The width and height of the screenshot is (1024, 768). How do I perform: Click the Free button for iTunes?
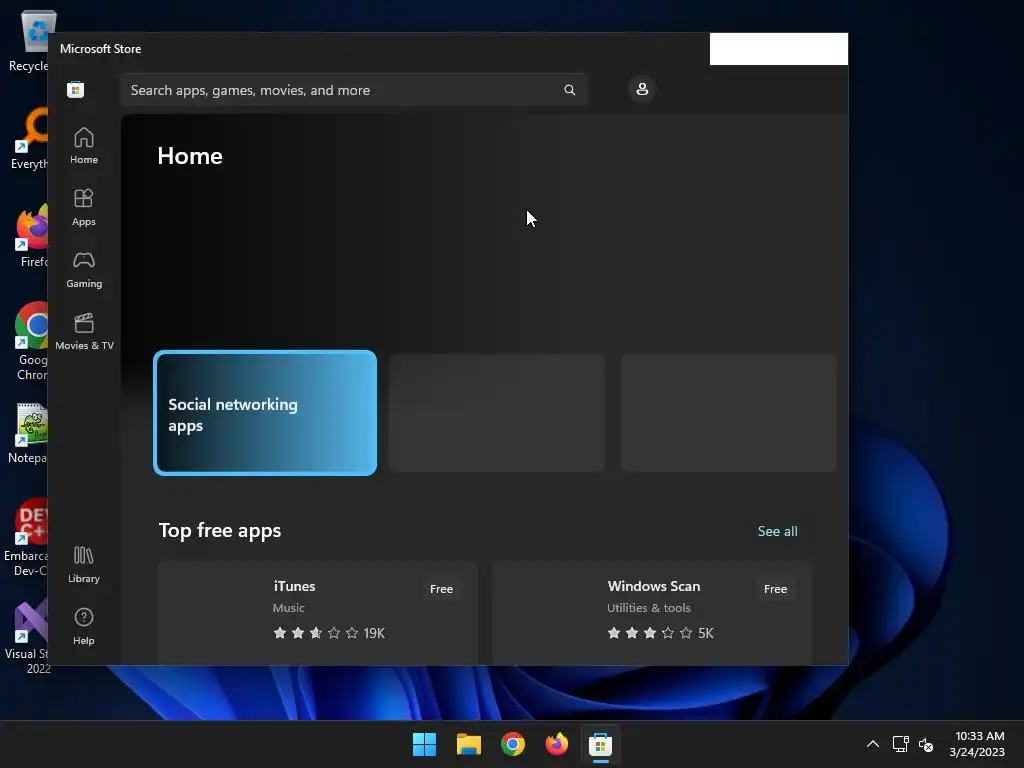(x=441, y=589)
